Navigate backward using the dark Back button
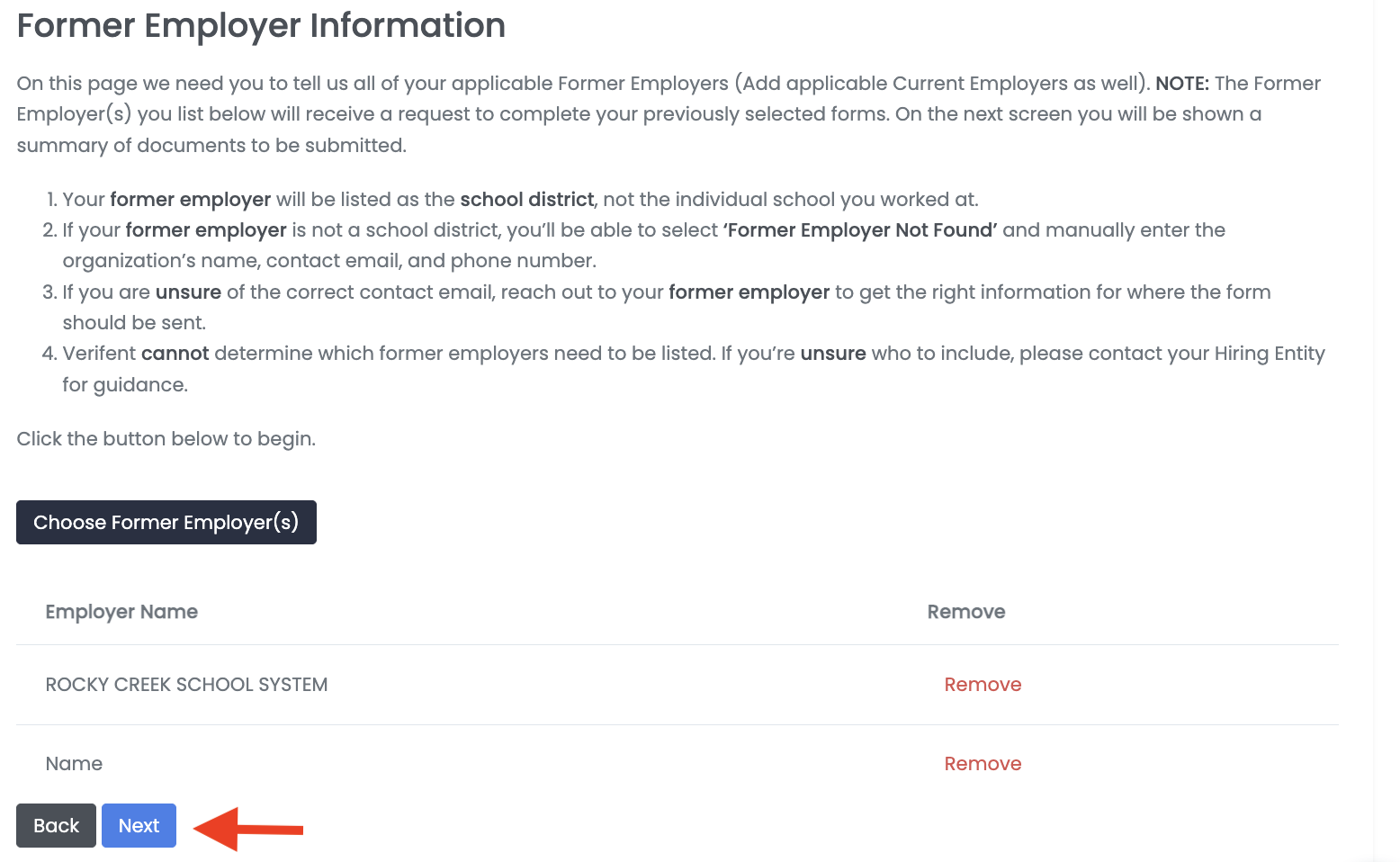1400x862 pixels. (x=56, y=825)
